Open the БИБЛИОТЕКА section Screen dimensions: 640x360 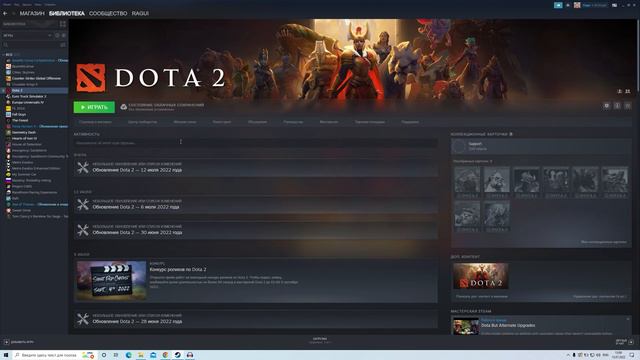(67, 13)
